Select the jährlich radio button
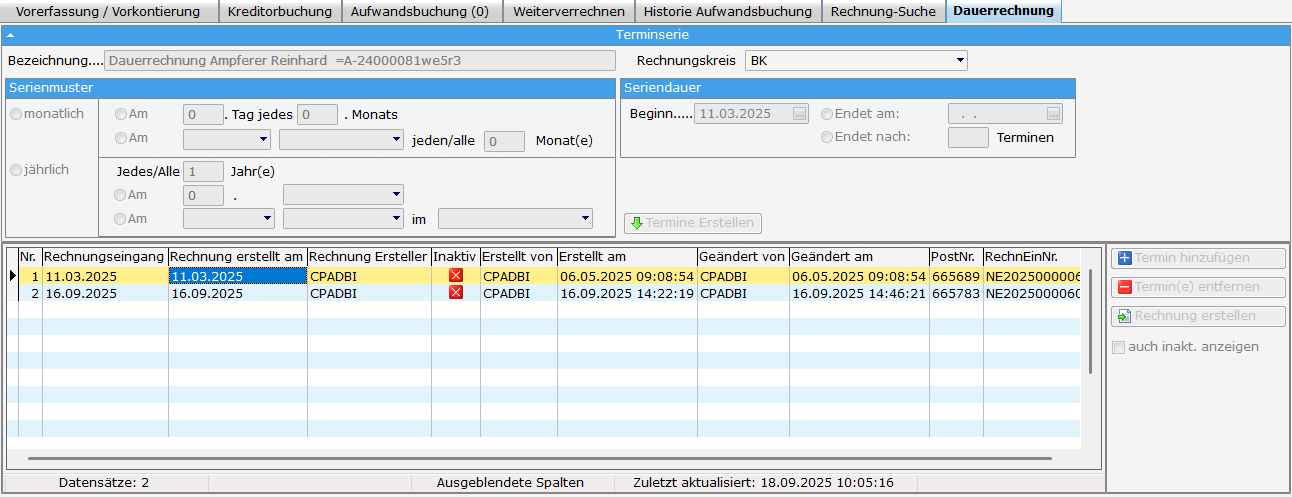Screen dimensions: 1292x497 pyautogui.click(x=16, y=170)
